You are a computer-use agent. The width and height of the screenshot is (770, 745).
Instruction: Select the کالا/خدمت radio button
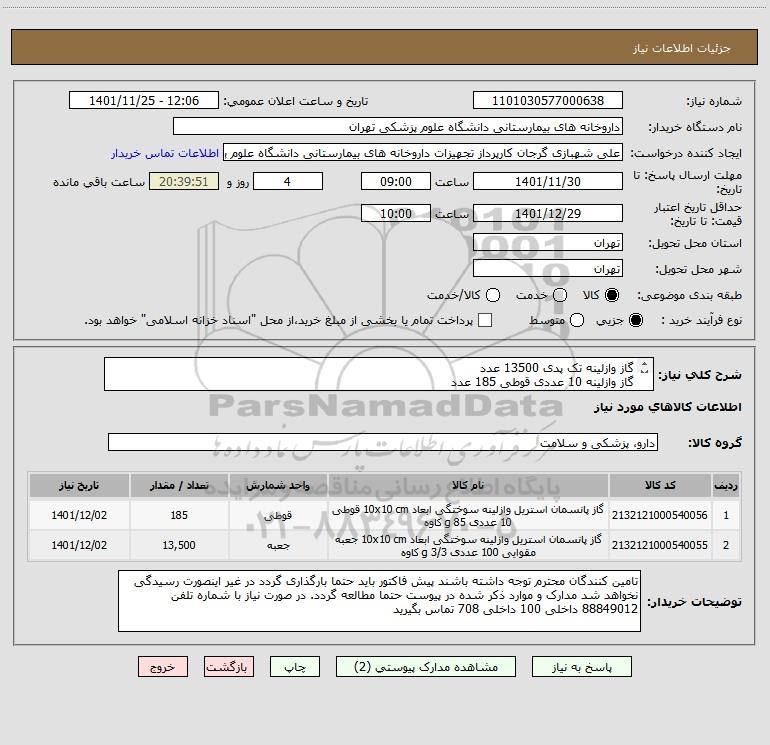(x=493, y=295)
